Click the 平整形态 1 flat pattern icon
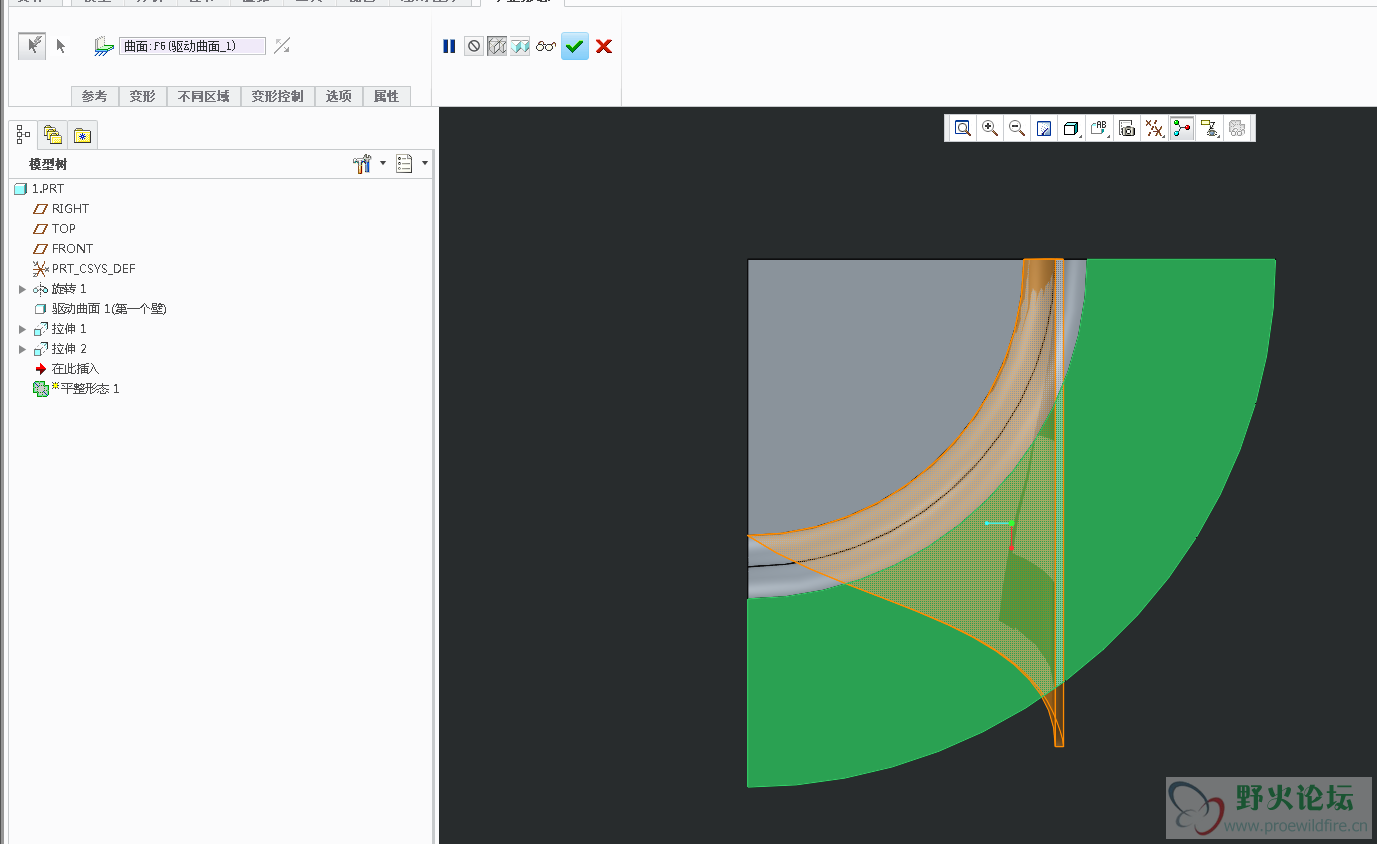This screenshot has height=844, width=1377. (41, 389)
